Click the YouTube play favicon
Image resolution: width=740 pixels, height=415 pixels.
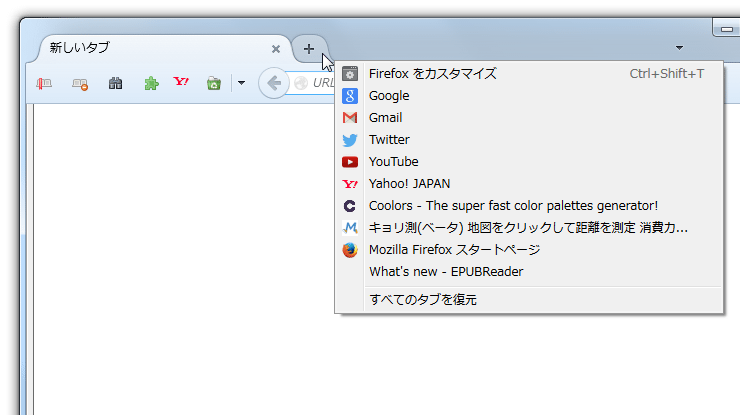(x=350, y=162)
